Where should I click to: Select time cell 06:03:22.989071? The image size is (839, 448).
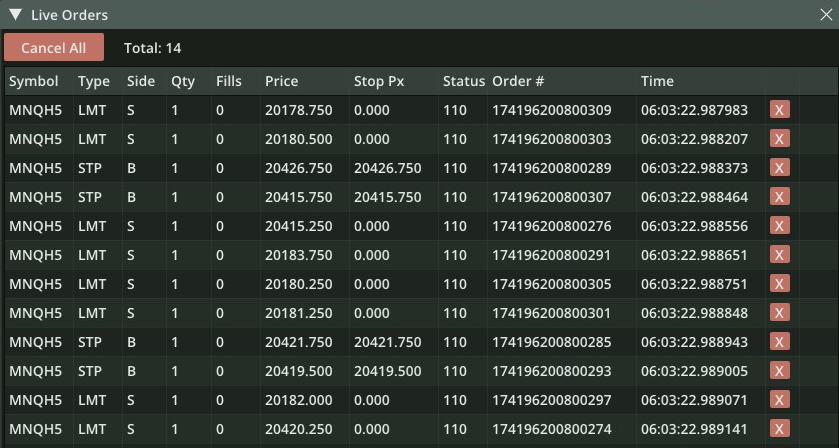694,399
